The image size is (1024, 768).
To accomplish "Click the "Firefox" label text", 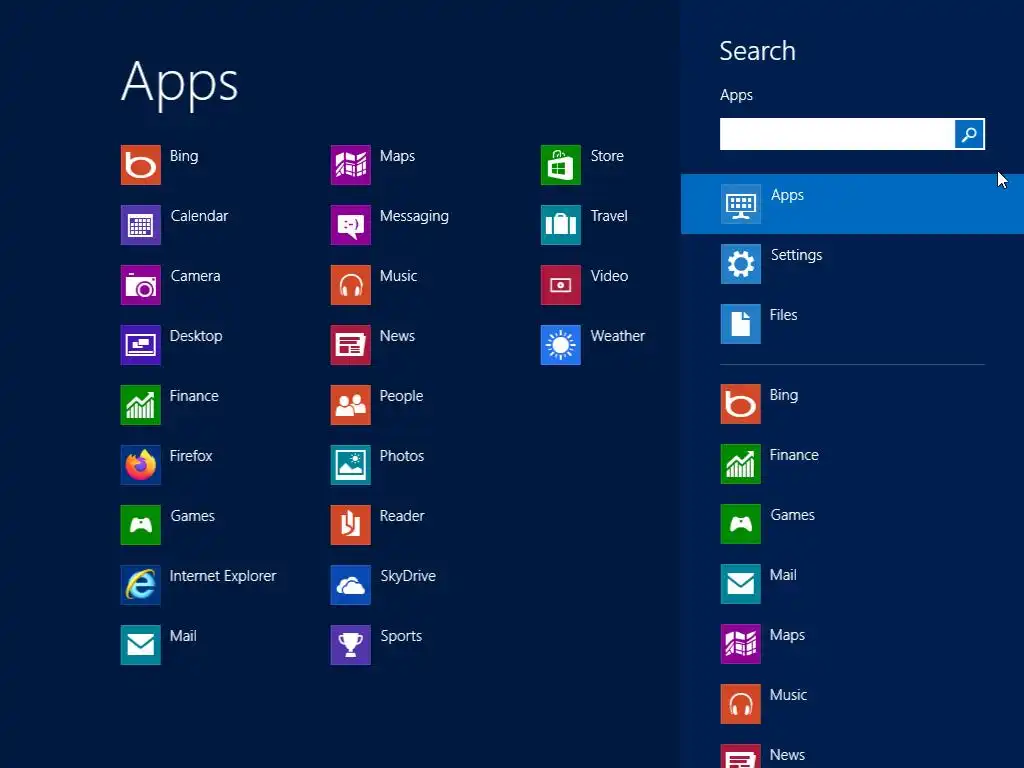I will point(191,456).
